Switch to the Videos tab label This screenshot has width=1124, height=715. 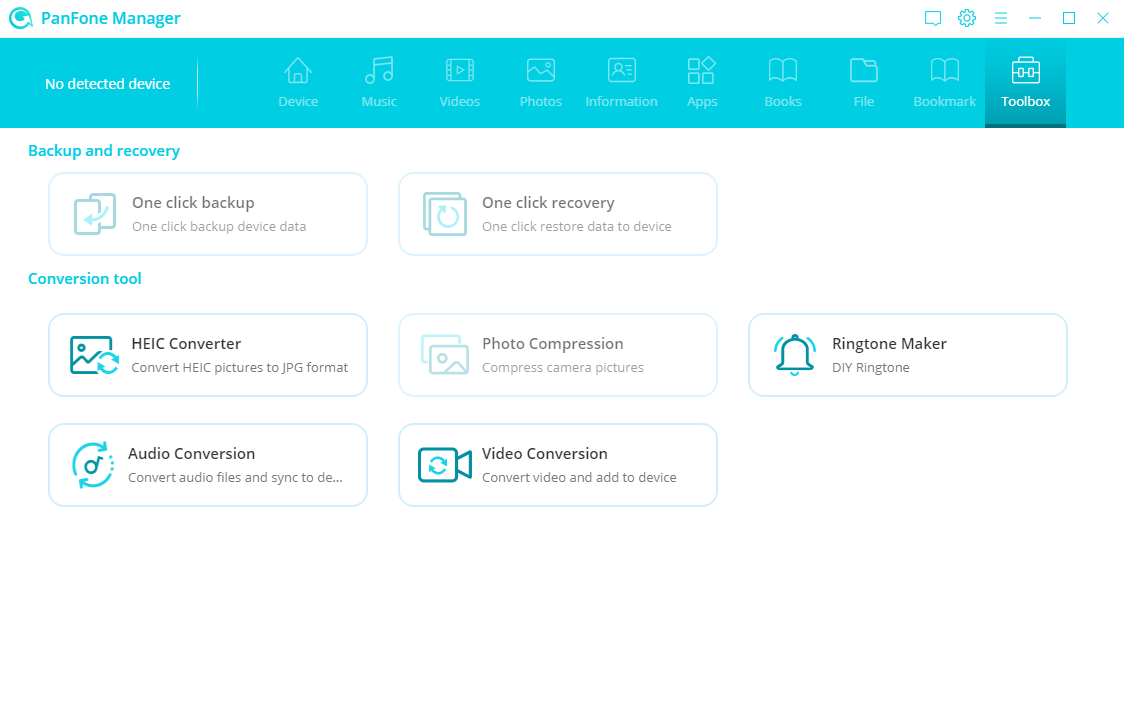(x=459, y=102)
